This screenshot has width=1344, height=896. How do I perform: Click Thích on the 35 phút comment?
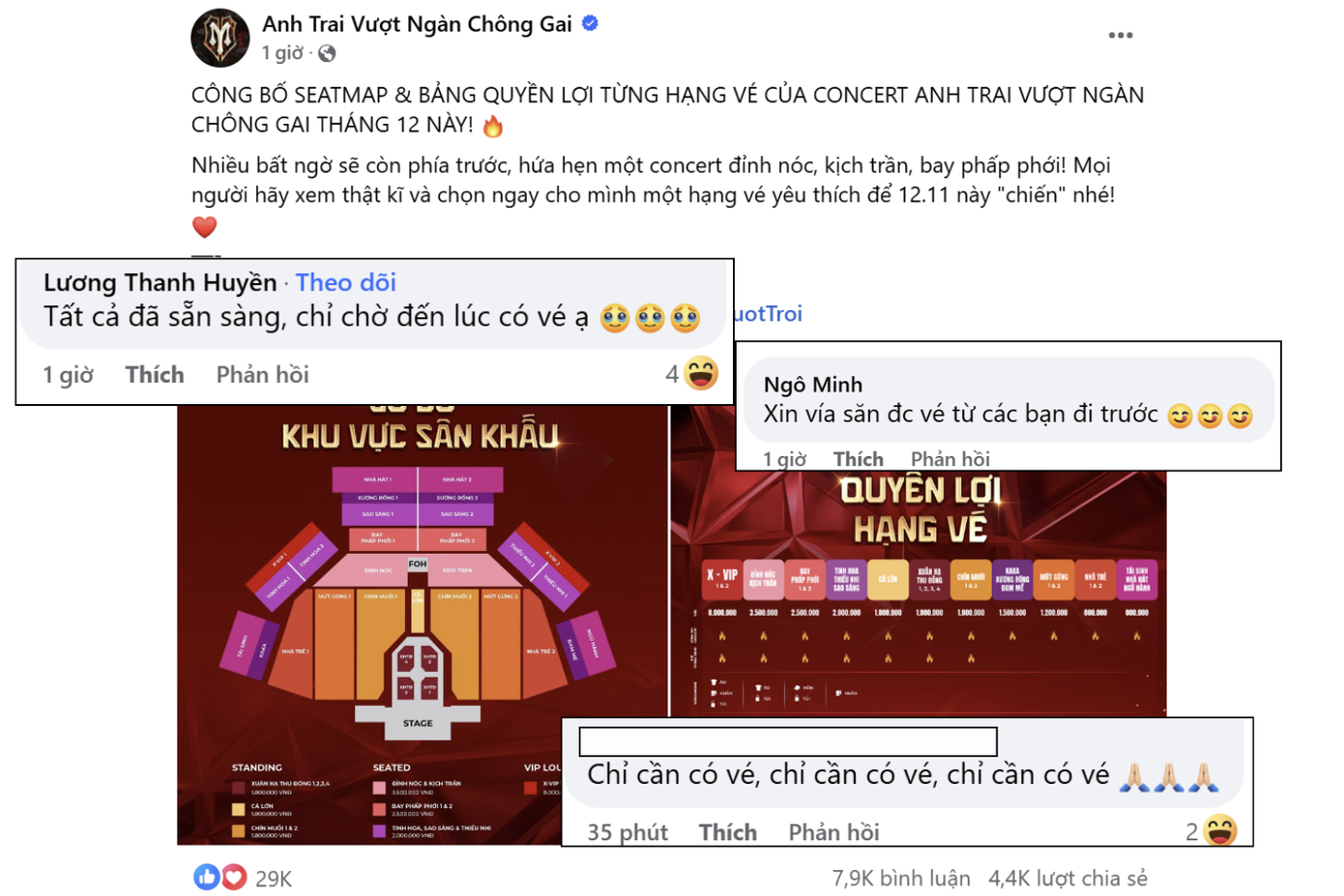pyautogui.click(x=728, y=832)
